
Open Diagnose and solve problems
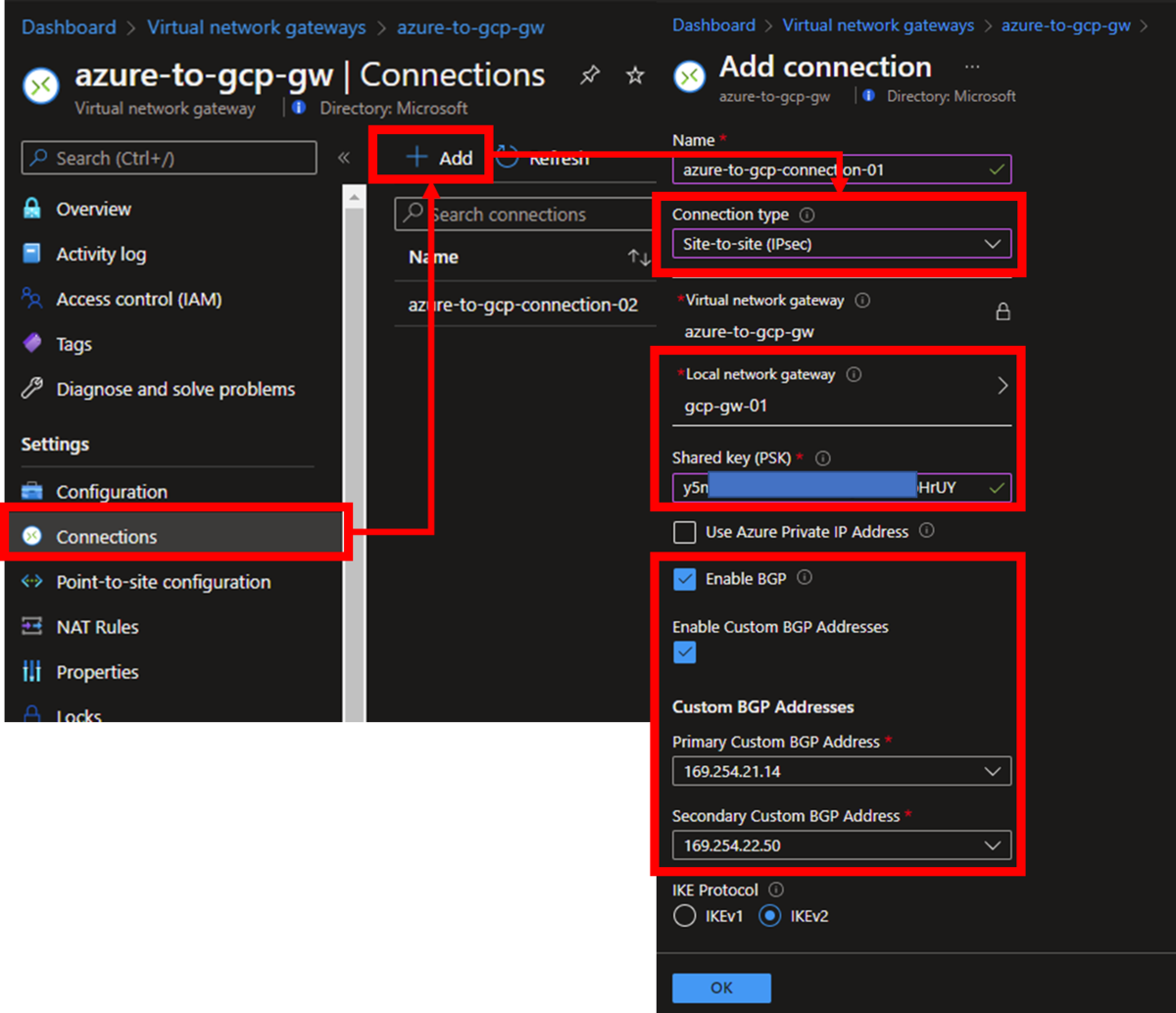click(x=175, y=389)
